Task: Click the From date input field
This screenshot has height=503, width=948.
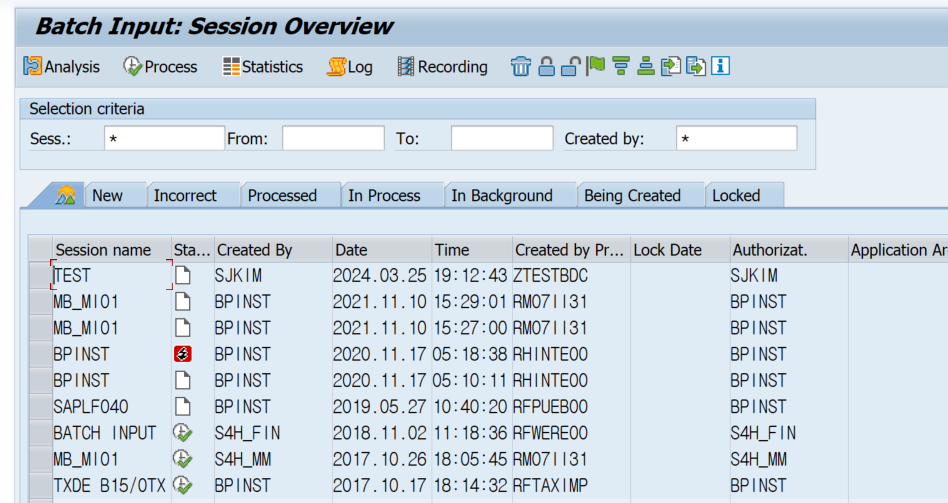Action: pyautogui.click(x=333, y=138)
